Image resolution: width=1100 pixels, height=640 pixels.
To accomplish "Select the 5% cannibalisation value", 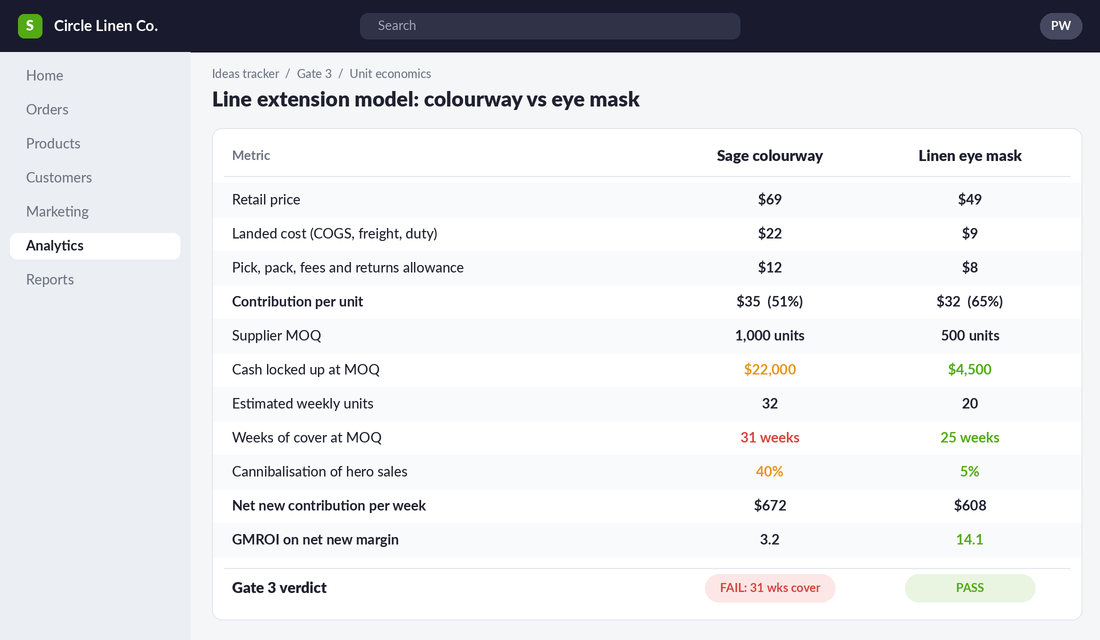I will tap(970, 472).
